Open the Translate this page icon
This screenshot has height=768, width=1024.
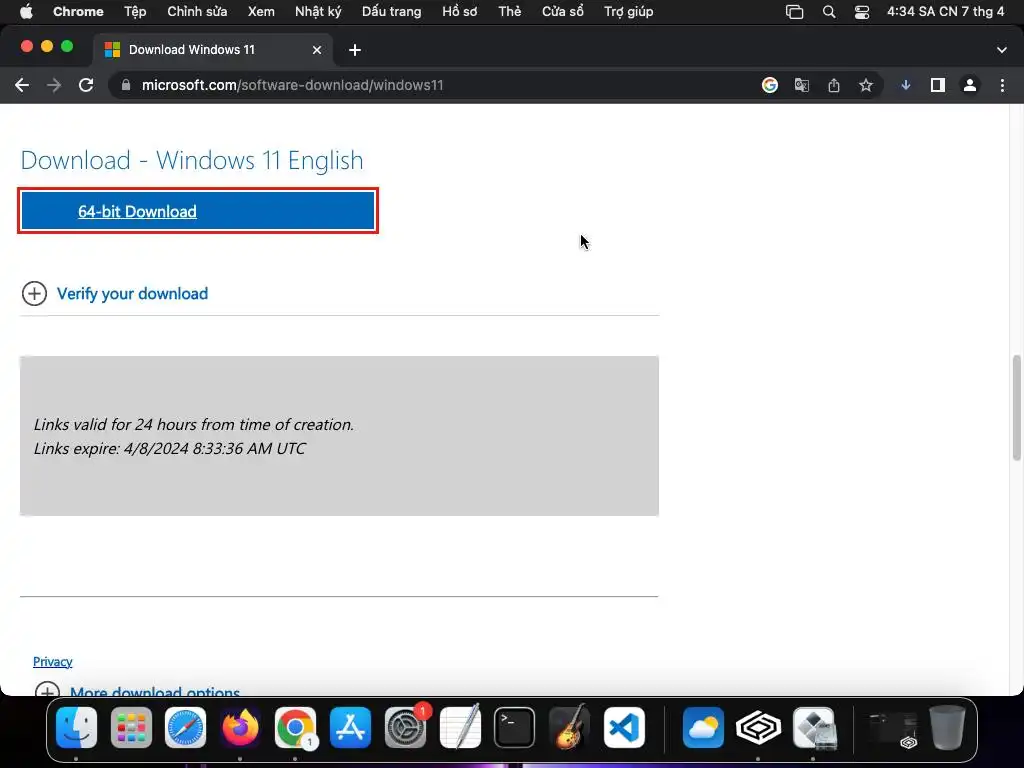pos(802,85)
